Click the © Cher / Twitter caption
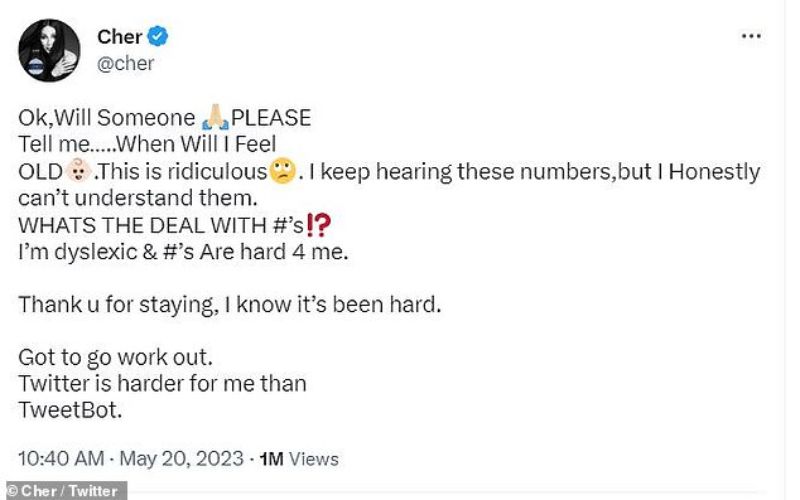 click(63, 491)
